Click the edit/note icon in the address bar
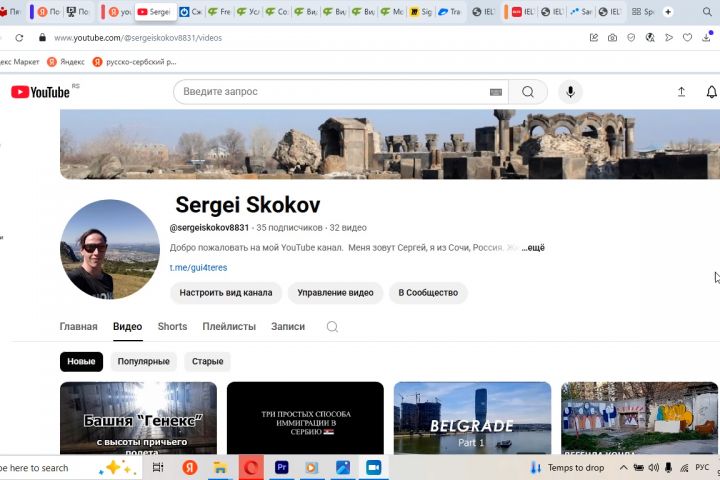Image resolution: width=720 pixels, height=480 pixels. coord(594,38)
